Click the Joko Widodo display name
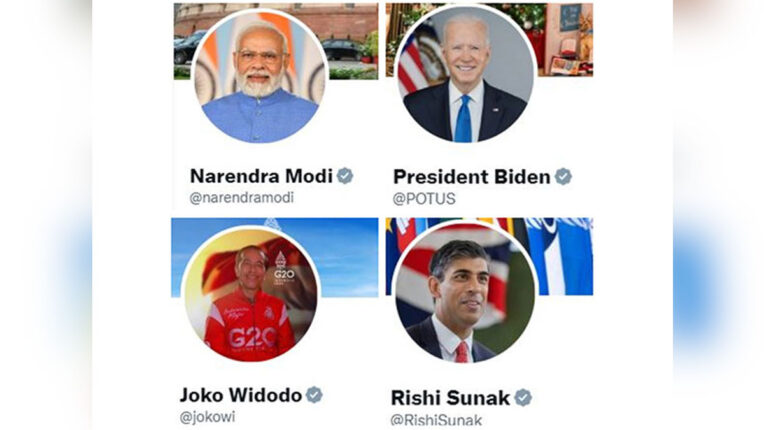The width and height of the screenshot is (764, 430). point(241,395)
